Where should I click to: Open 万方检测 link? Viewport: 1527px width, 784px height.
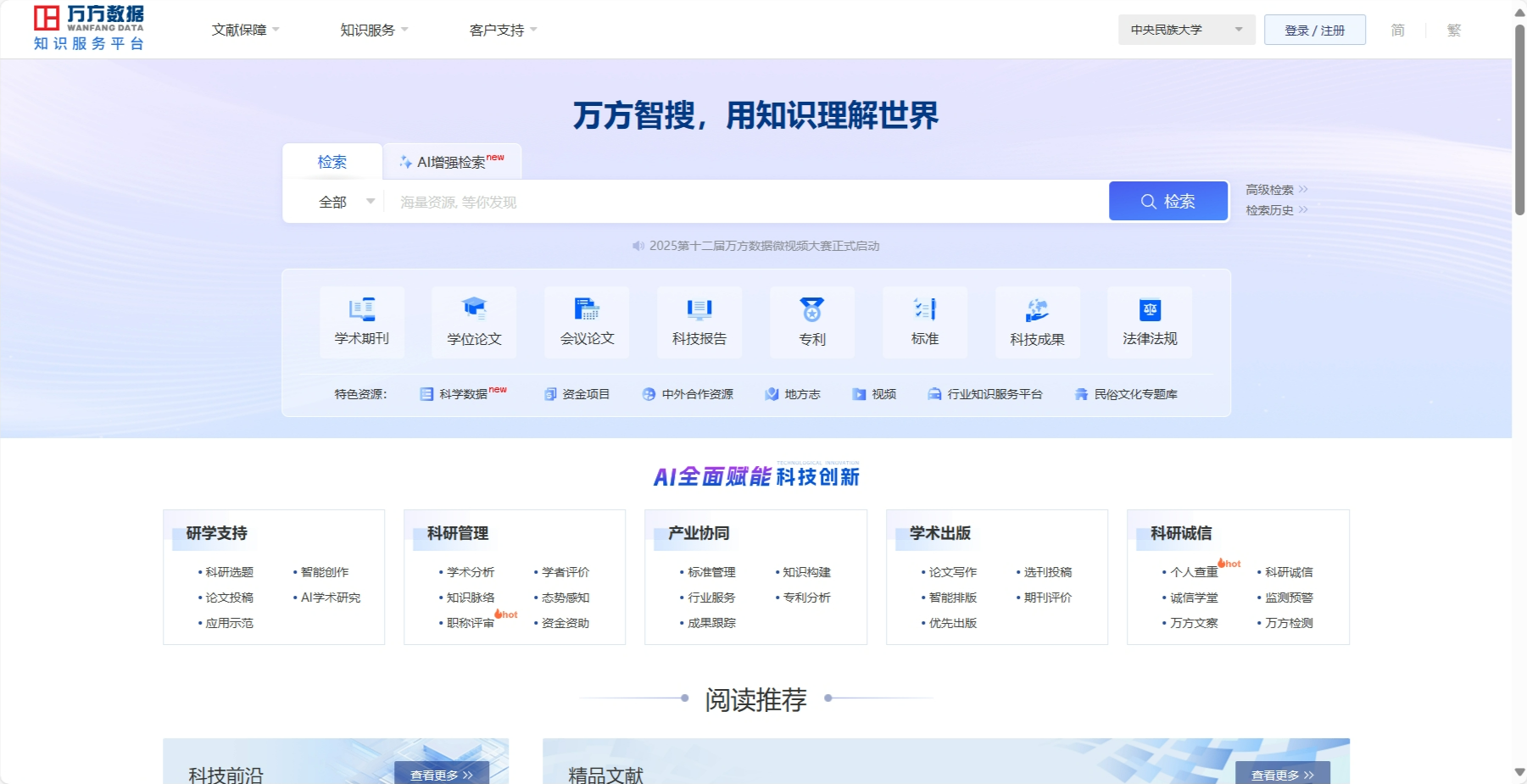[1289, 623]
